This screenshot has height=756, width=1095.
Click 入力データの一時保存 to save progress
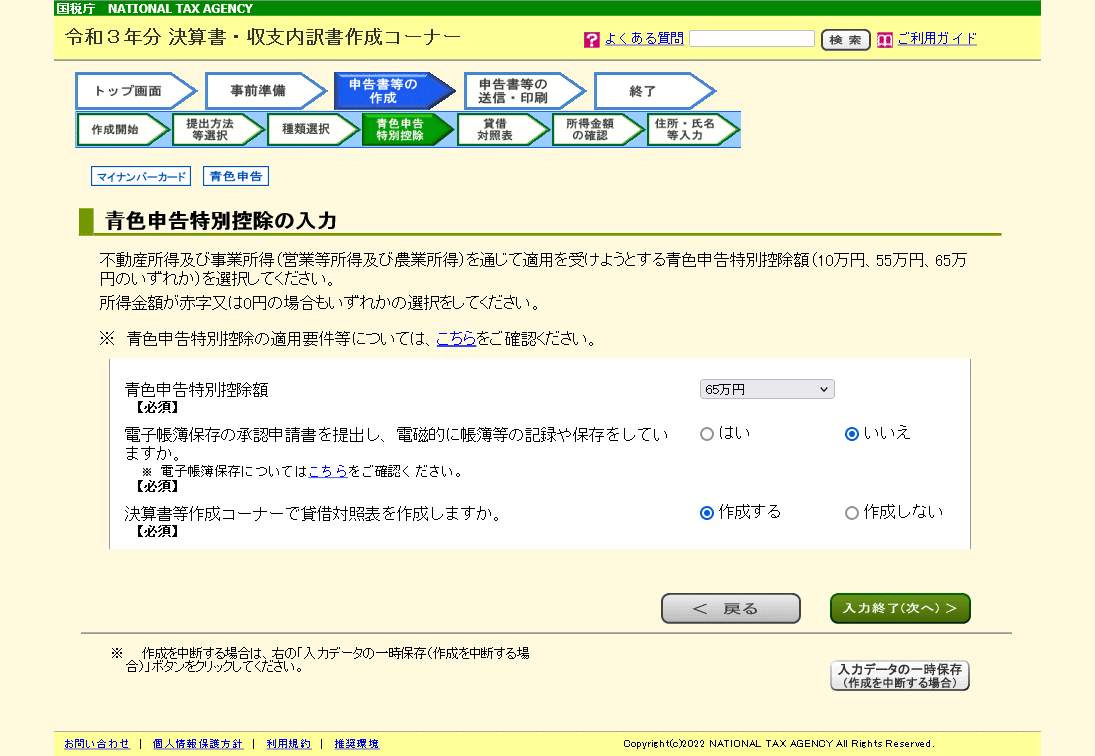pos(898,675)
